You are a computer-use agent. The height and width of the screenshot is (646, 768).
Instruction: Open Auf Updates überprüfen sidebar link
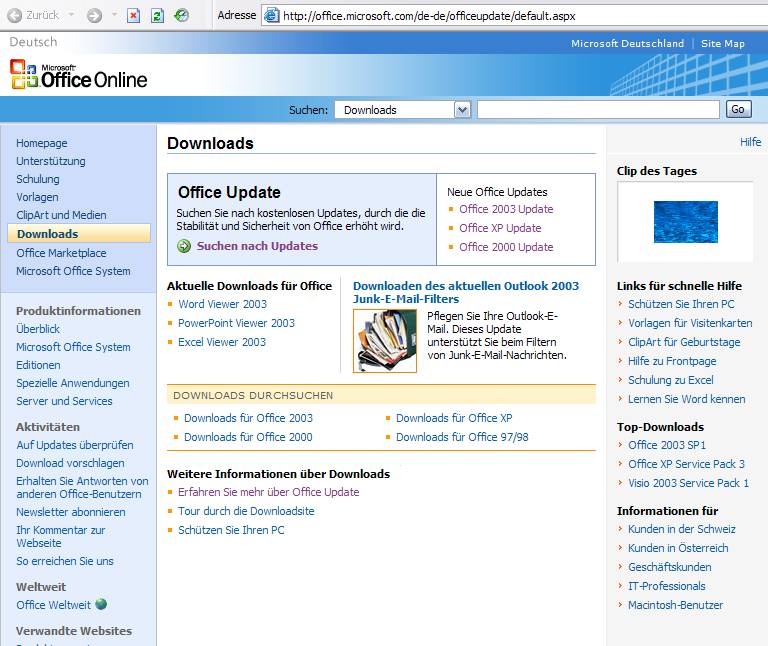[x=74, y=445]
